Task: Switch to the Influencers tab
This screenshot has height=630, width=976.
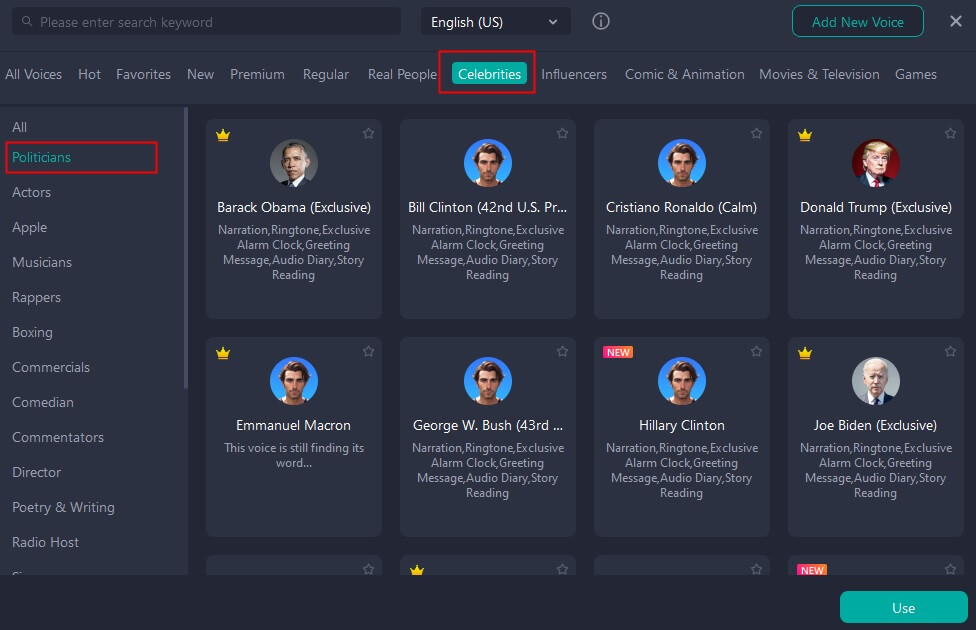Action: [x=574, y=74]
